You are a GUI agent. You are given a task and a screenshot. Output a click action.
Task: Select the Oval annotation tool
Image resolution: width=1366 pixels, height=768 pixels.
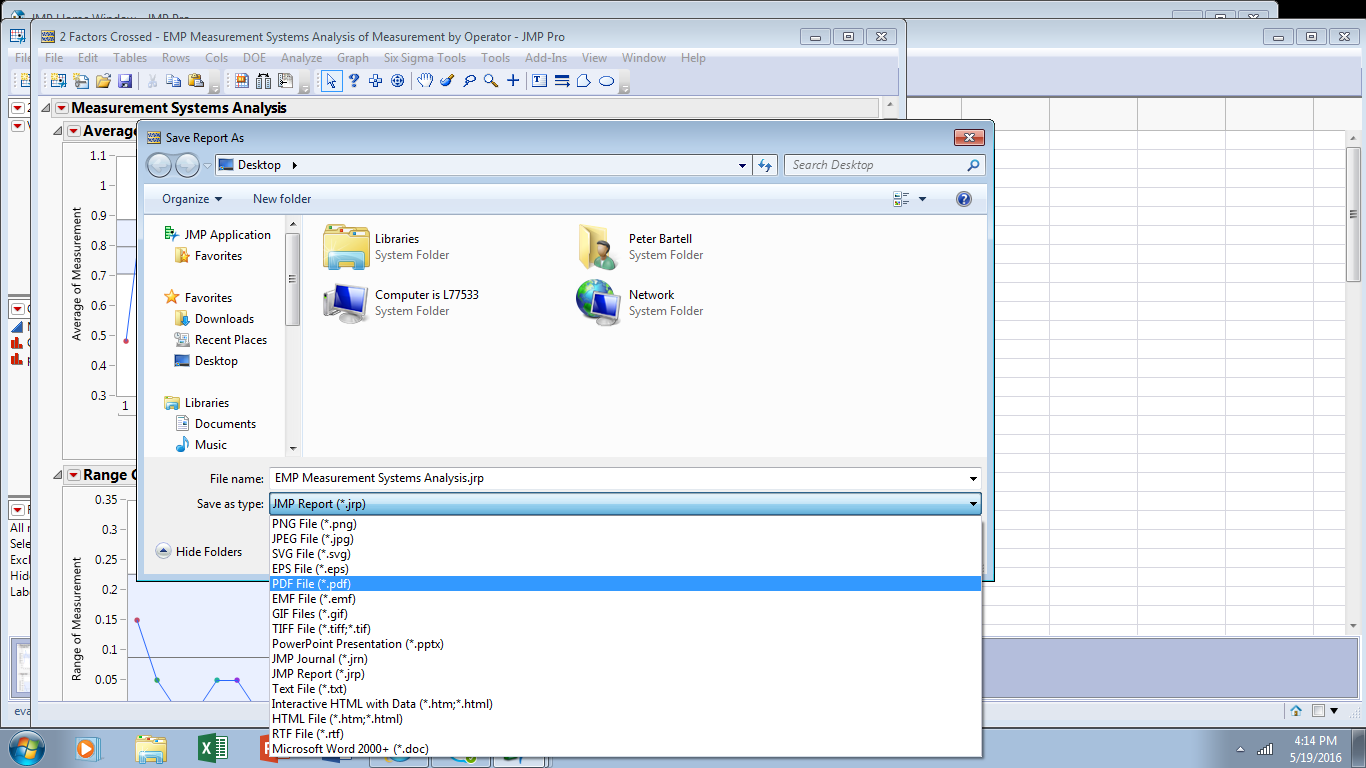point(606,81)
